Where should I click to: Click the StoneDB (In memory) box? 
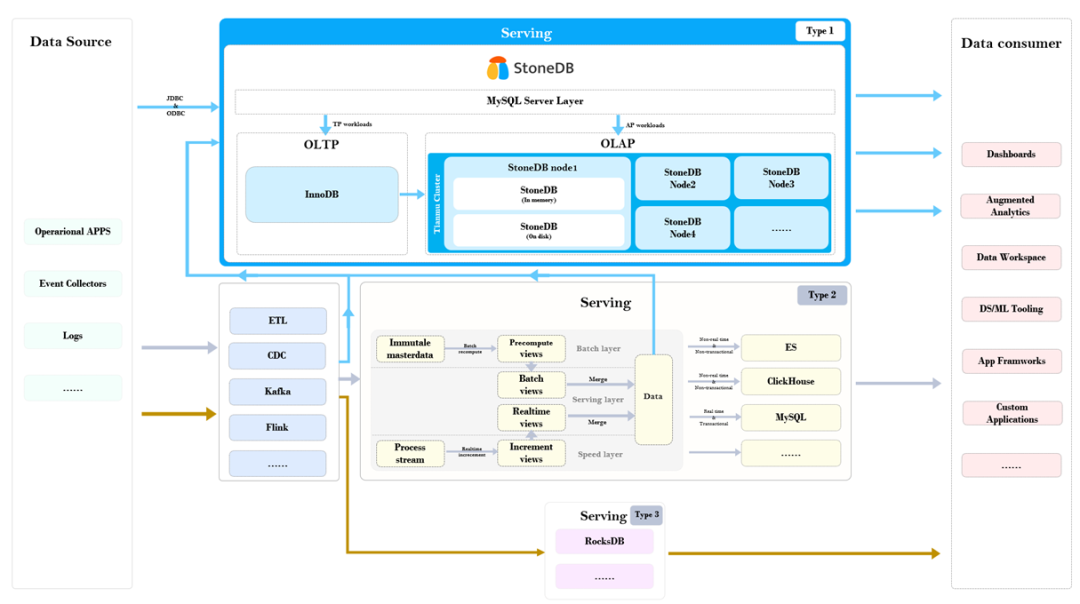pos(539,194)
